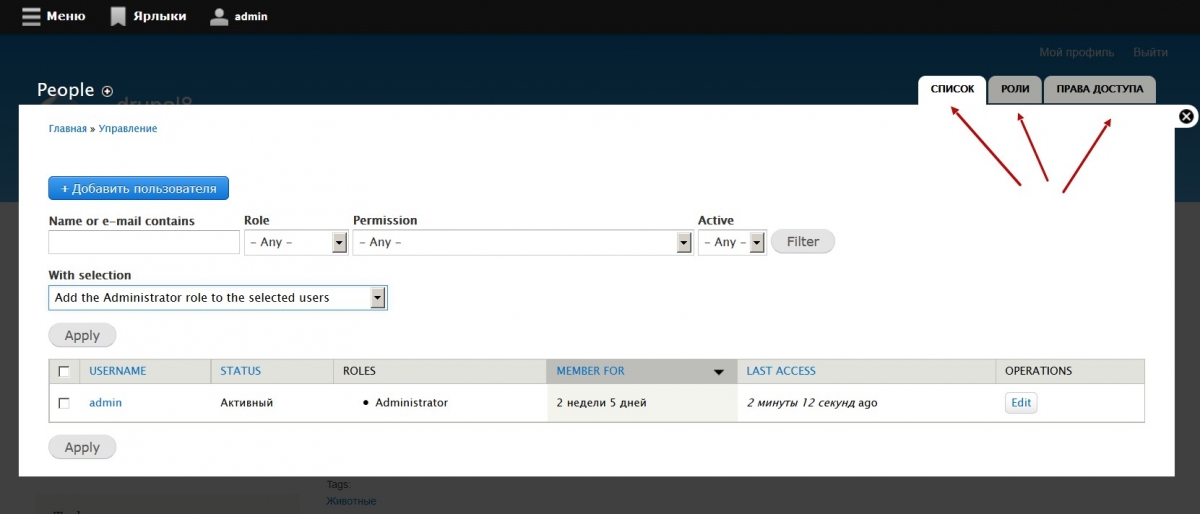This screenshot has height=514, width=1200.
Task: Click the People page title
Action: click(65, 90)
